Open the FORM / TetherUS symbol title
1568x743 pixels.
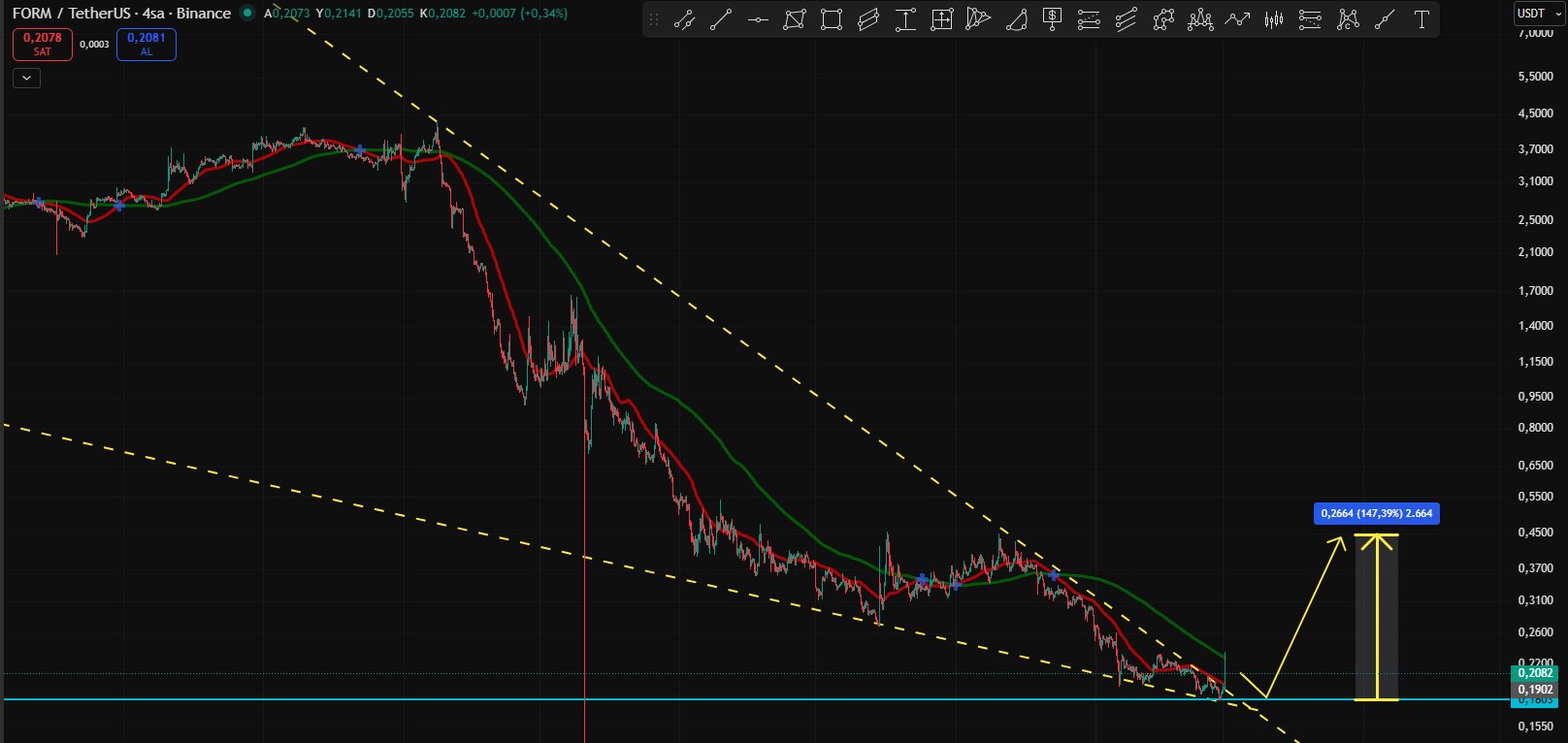click(x=121, y=14)
